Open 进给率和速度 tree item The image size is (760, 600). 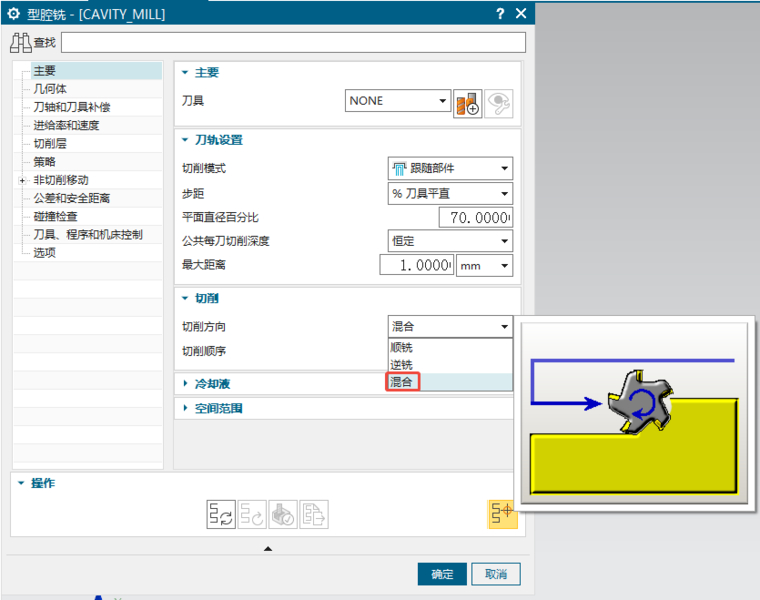(x=66, y=126)
